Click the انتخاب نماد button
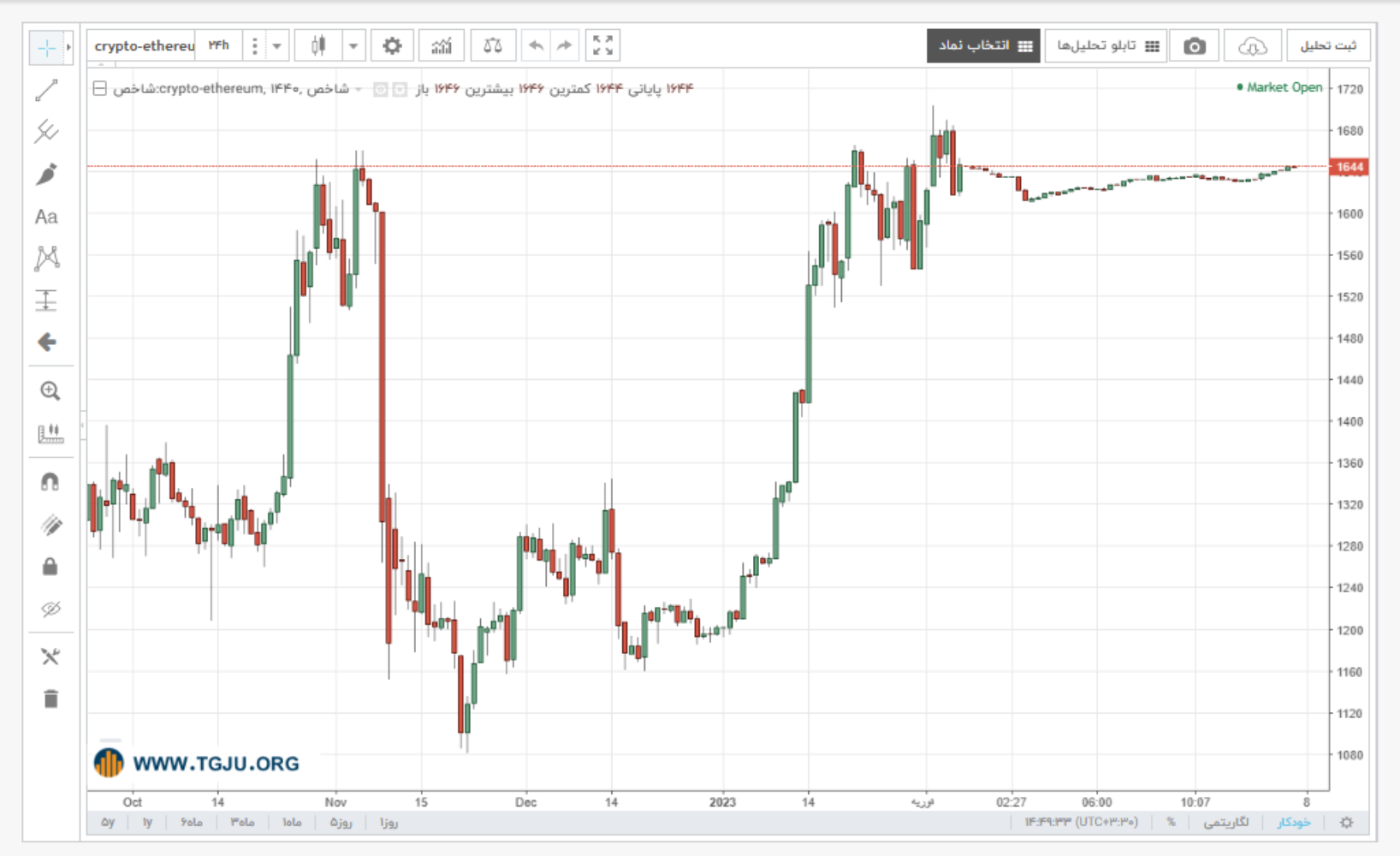The width and height of the screenshot is (1400, 856). [x=983, y=46]
